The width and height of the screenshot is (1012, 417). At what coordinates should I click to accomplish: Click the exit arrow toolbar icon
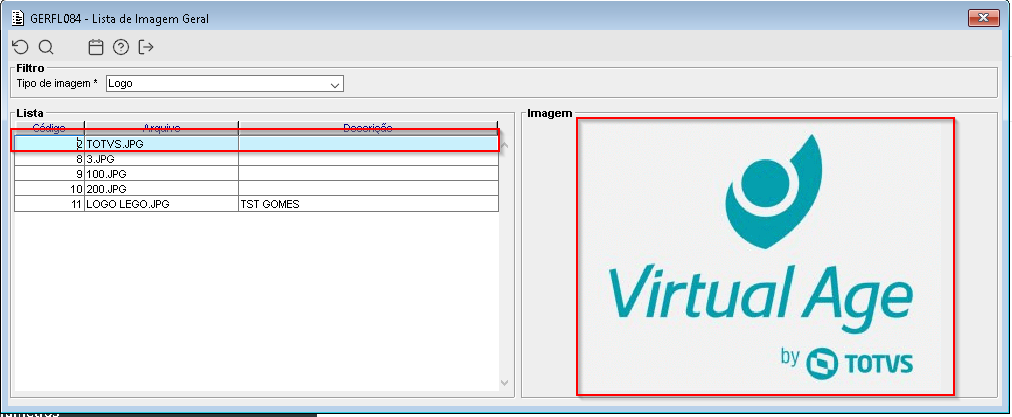[147, 47]
